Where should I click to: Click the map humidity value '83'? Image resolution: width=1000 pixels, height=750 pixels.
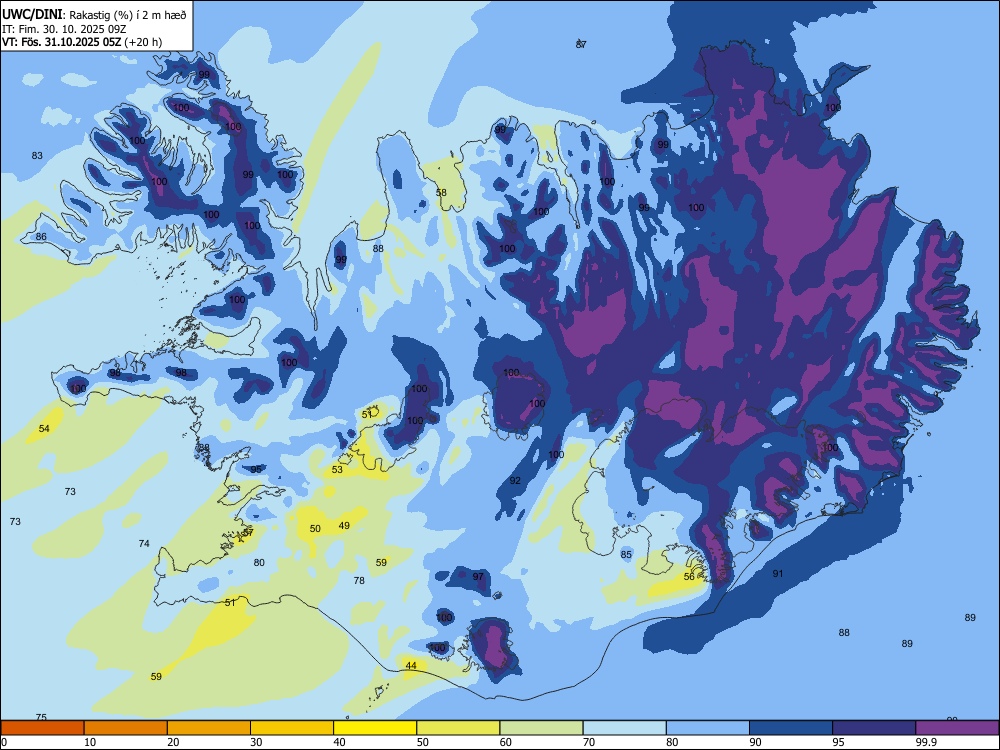37,156
